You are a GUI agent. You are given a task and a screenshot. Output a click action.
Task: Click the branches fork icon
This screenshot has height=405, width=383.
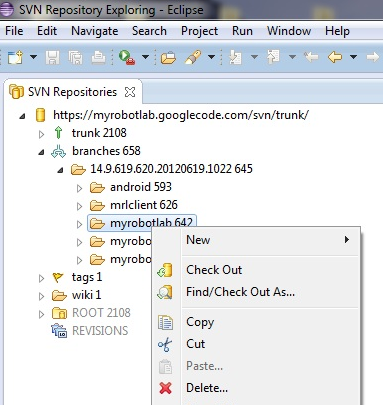[x=59, y=151]
